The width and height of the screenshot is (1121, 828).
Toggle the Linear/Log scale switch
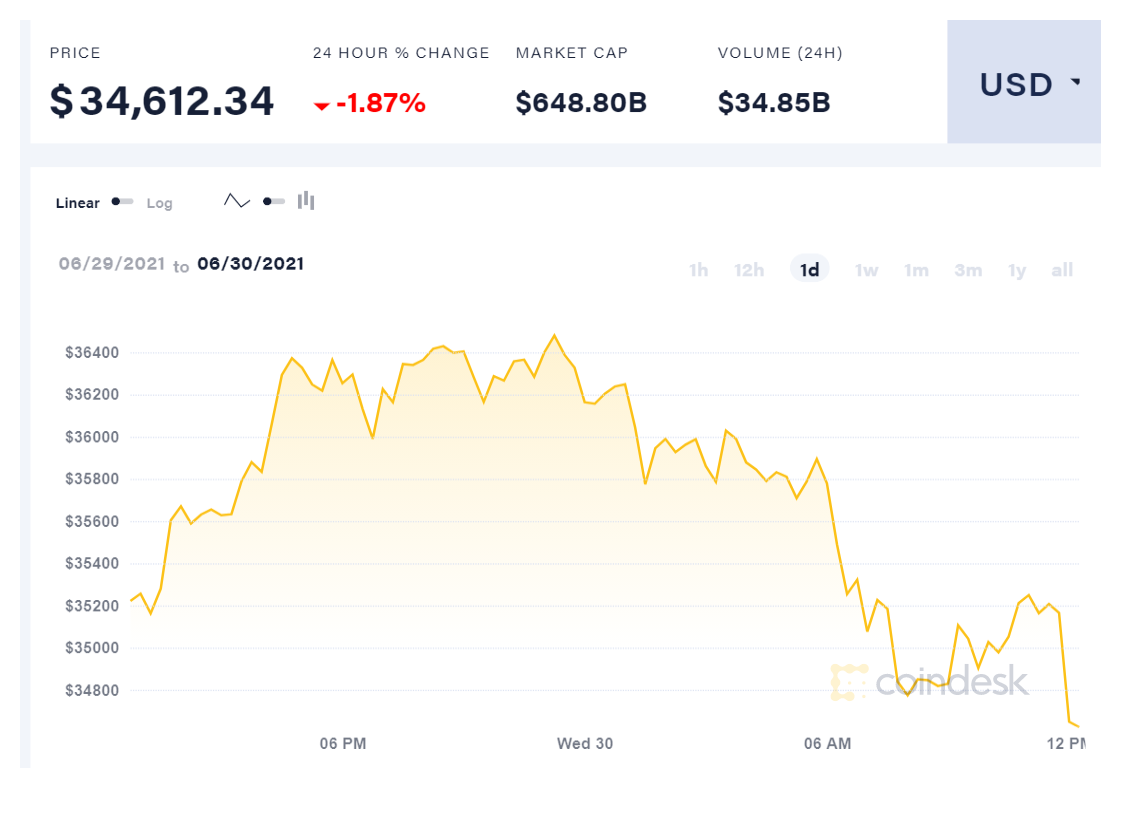pos(123,202)
